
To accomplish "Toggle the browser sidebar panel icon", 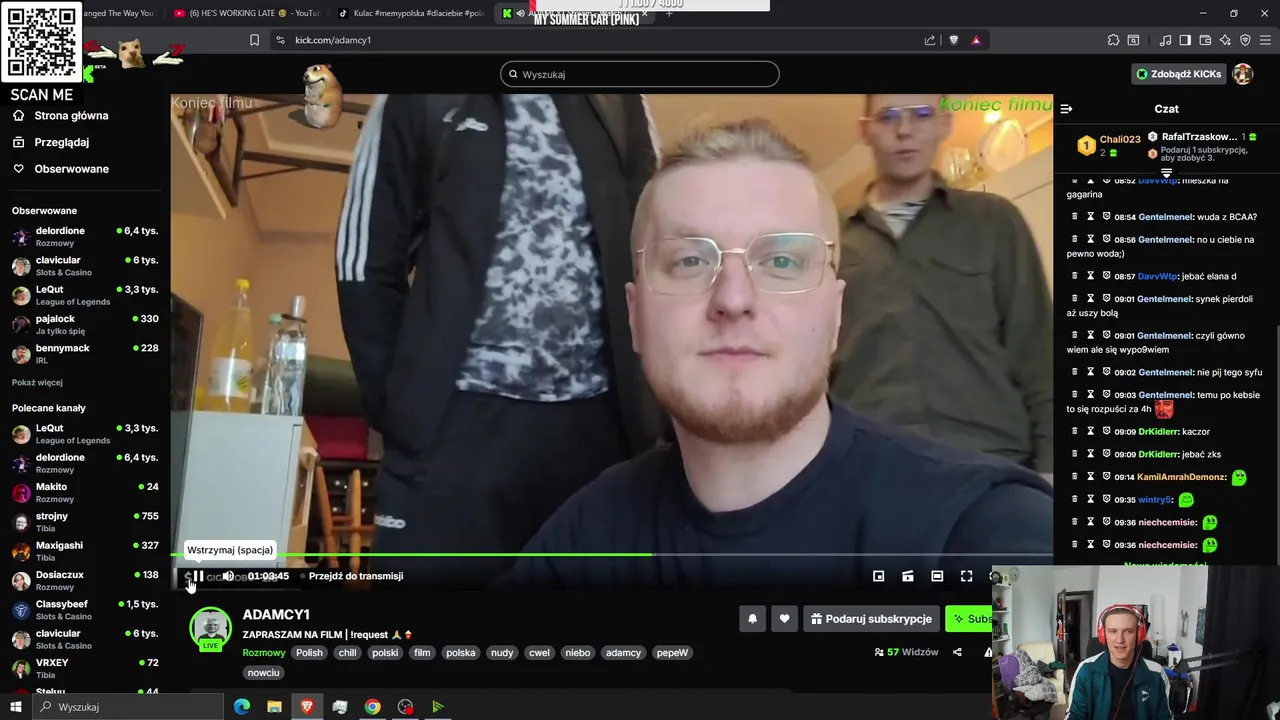I will (1185, 40).
